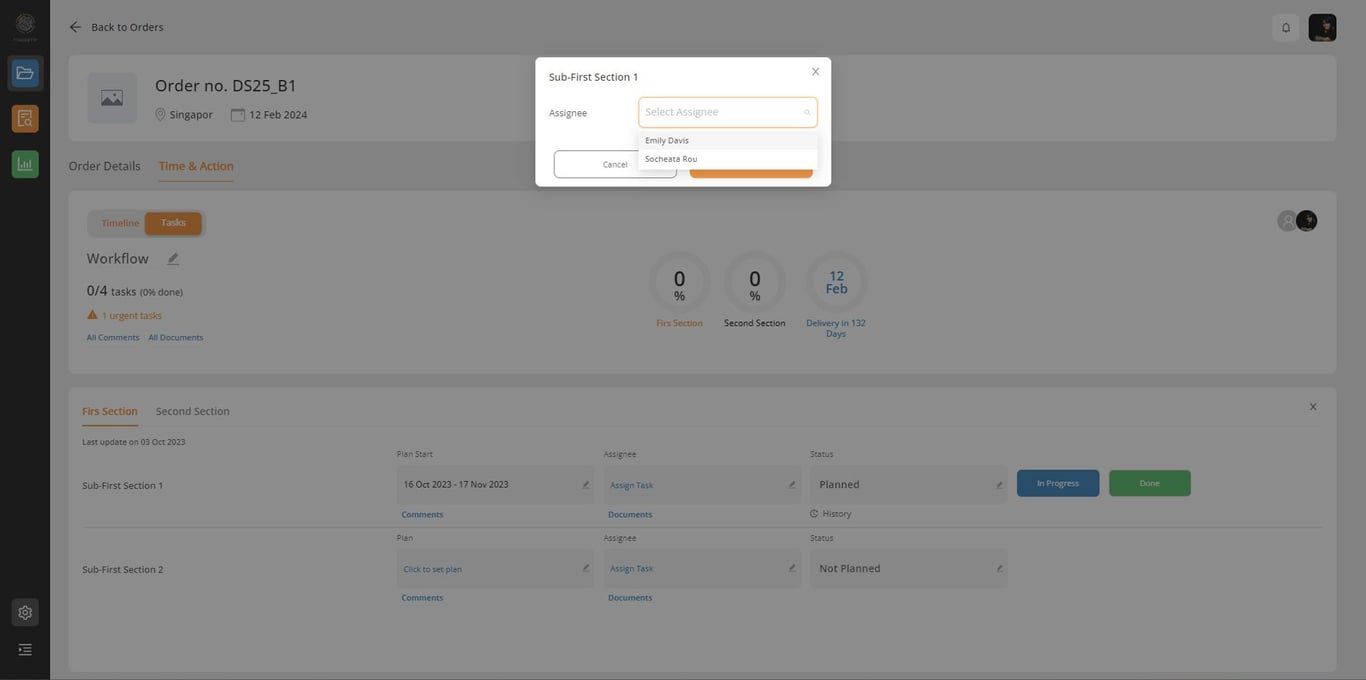Edit Planned status pencil icon
The height and width of the screenshot is (680, 1366).
[x=999, y=485]
